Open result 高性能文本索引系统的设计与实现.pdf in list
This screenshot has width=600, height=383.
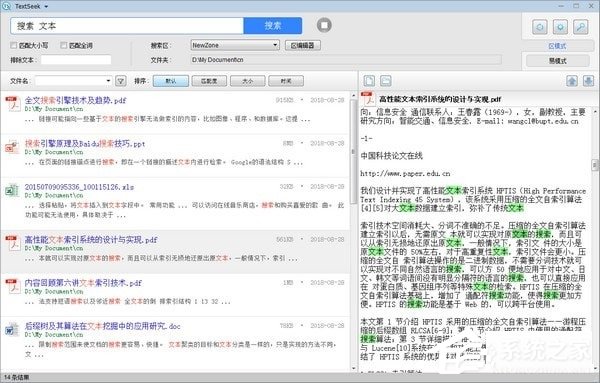point(91,240)
